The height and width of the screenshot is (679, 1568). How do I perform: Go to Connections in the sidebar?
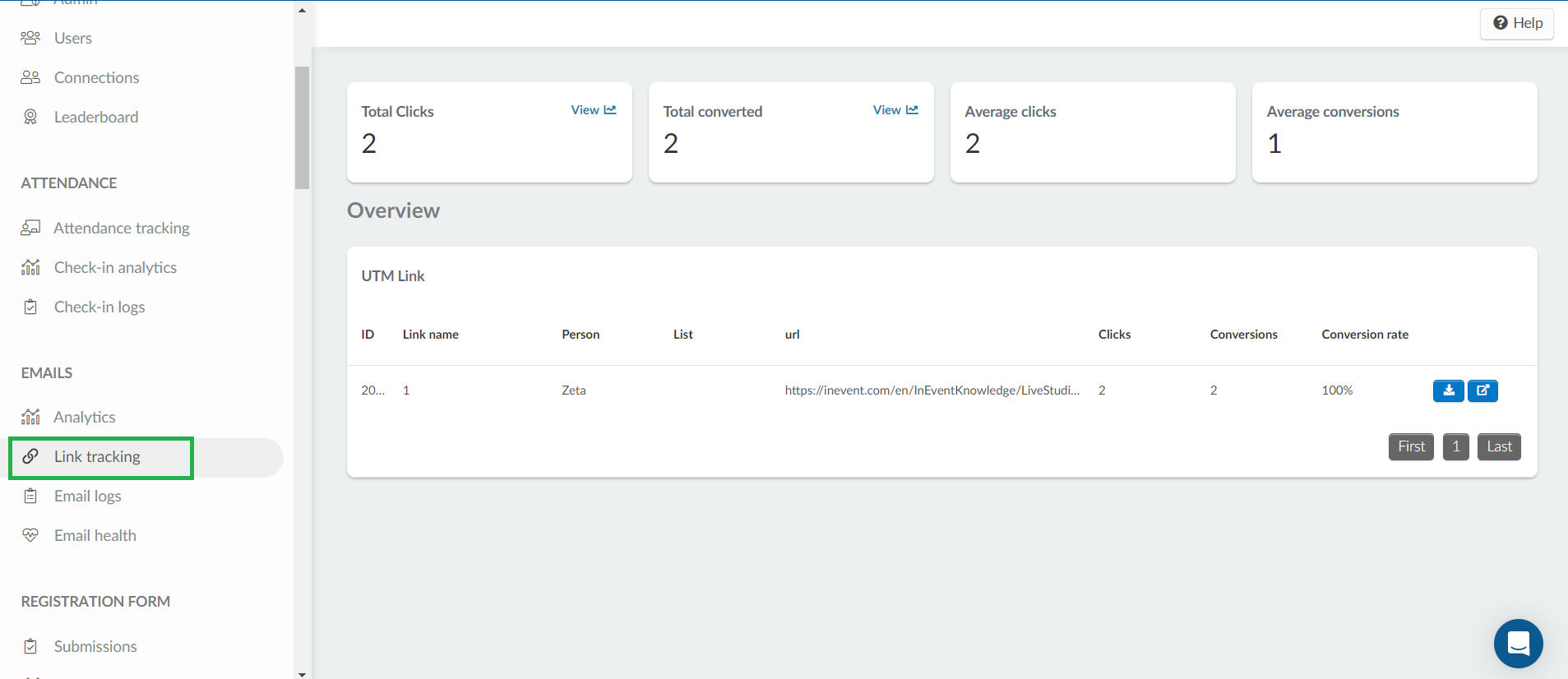point(97,77)
